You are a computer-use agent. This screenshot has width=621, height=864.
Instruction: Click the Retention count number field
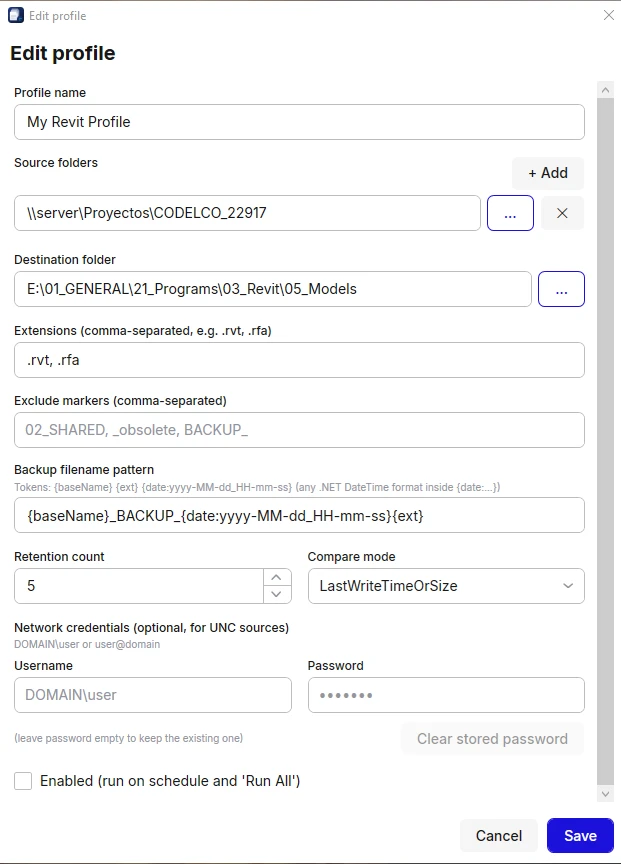tap(139, 586)
